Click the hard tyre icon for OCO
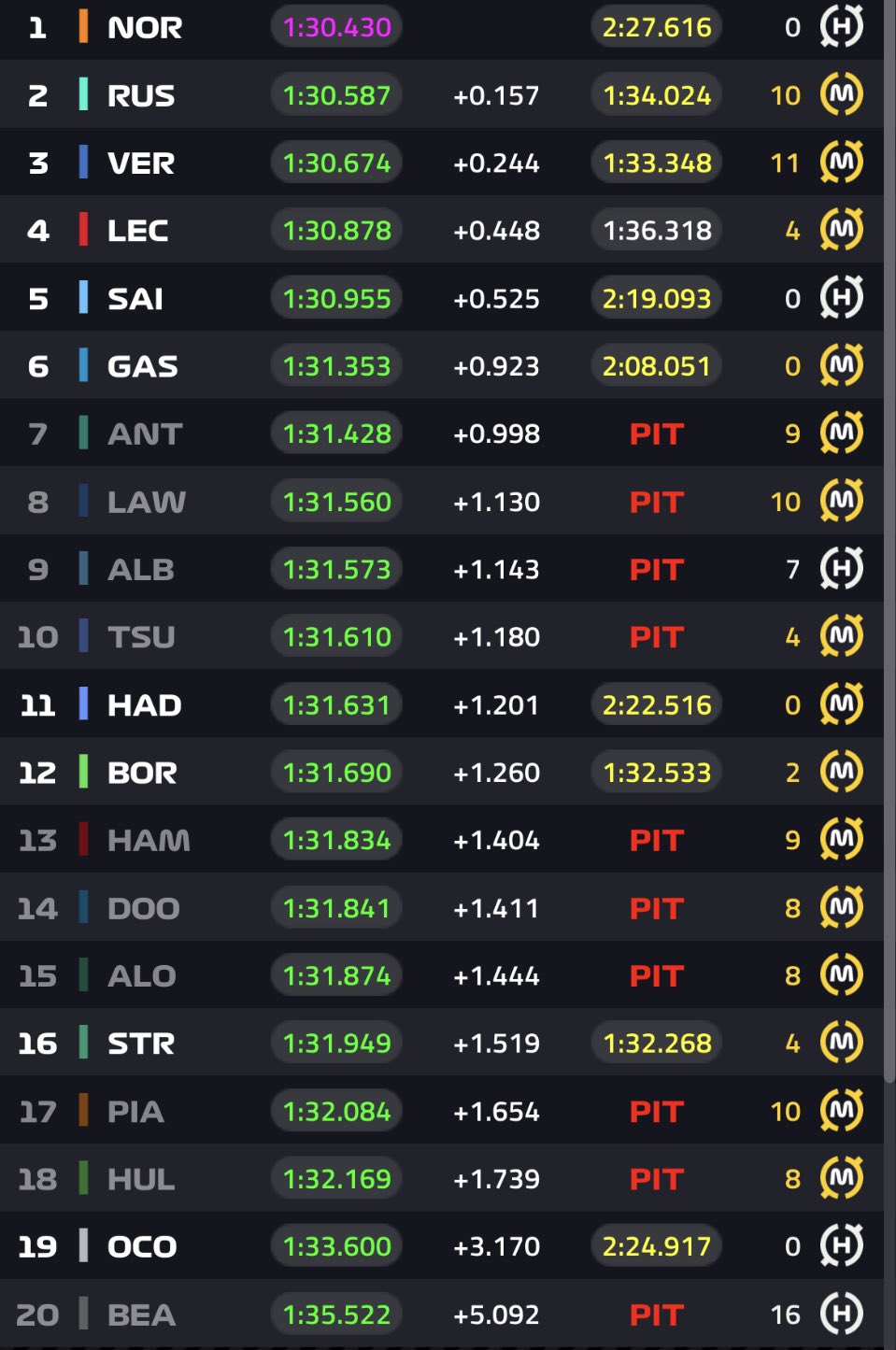The width and height of the screenshot is (896, 1350). 841,1245
